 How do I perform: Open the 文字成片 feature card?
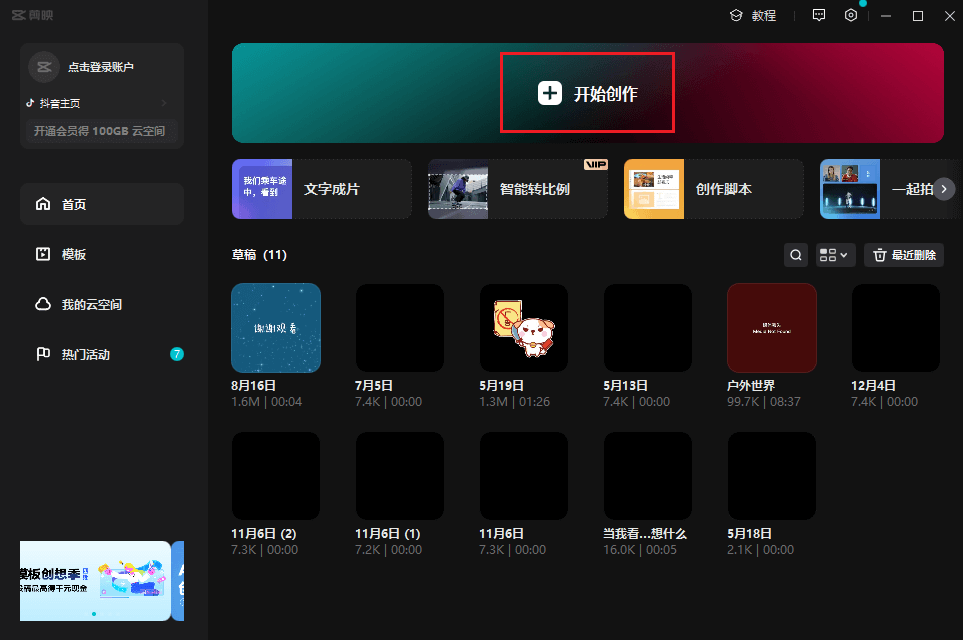click(x=321, y=189)
